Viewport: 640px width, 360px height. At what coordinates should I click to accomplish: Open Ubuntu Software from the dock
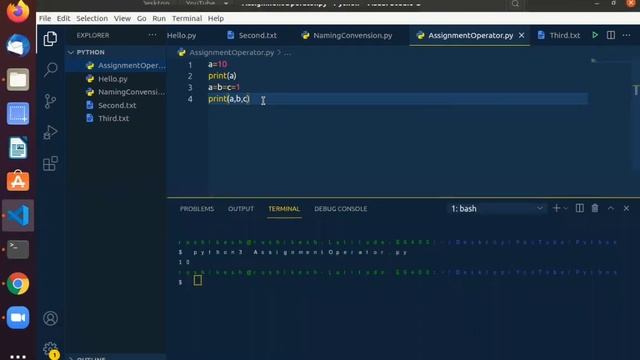18,181
